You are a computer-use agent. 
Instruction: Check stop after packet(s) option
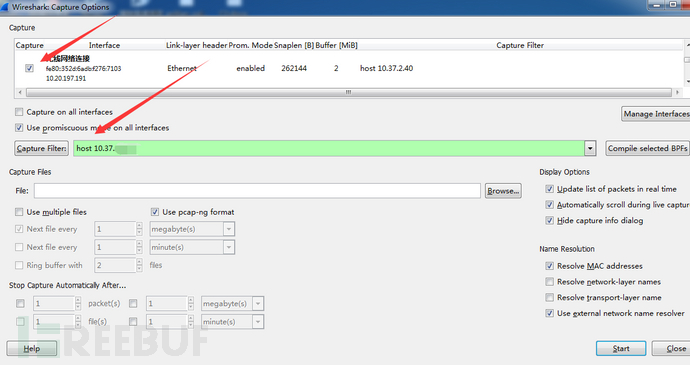coord(20,303)
